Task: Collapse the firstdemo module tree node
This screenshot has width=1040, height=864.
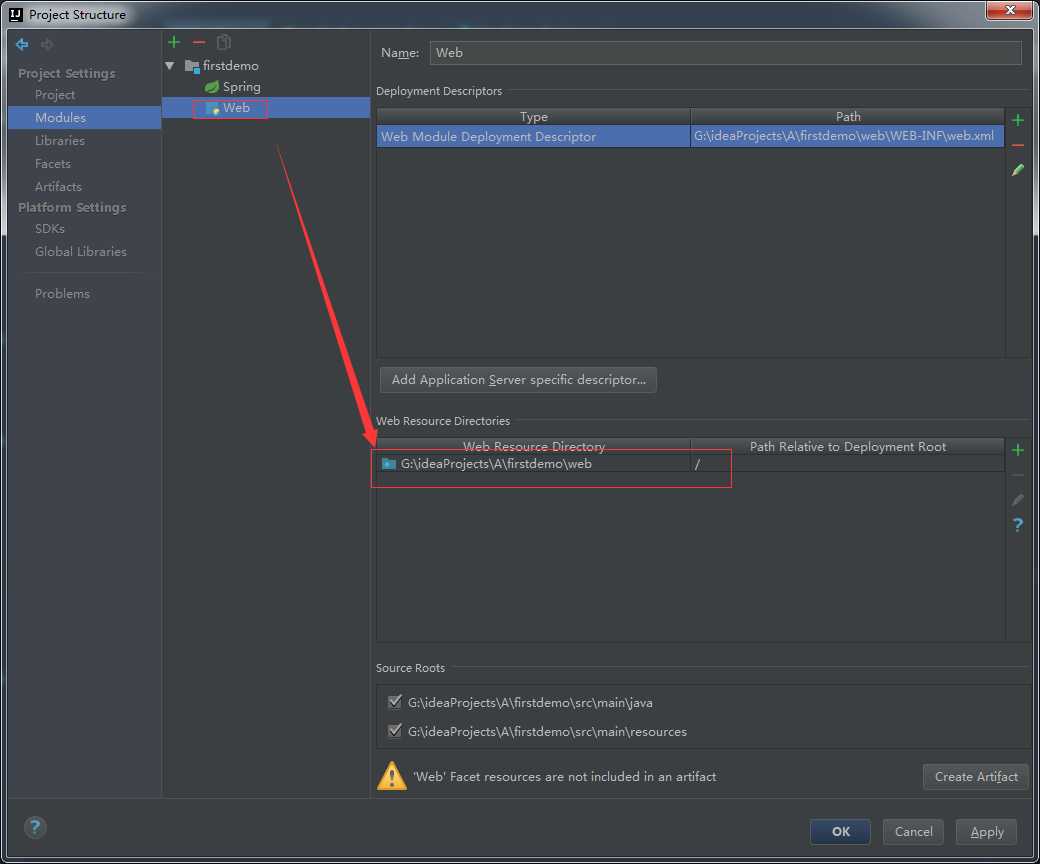Action: pyautogui.click(x=170, y=66)
